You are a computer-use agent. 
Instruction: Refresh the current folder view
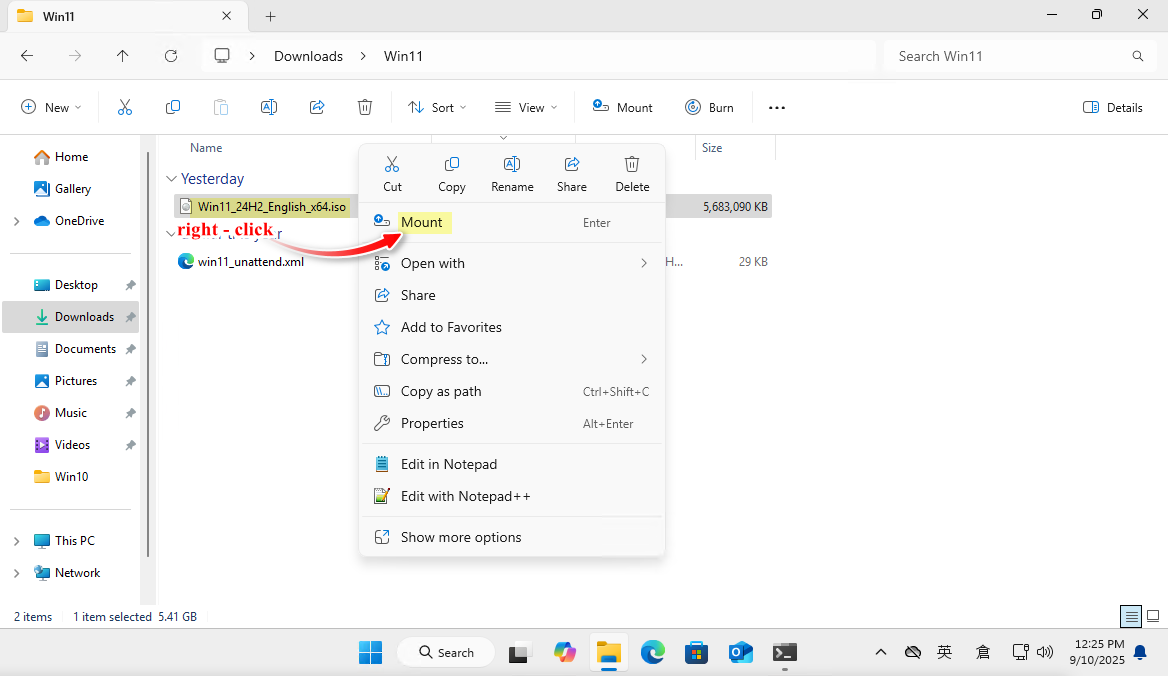[x=171, y=56]
